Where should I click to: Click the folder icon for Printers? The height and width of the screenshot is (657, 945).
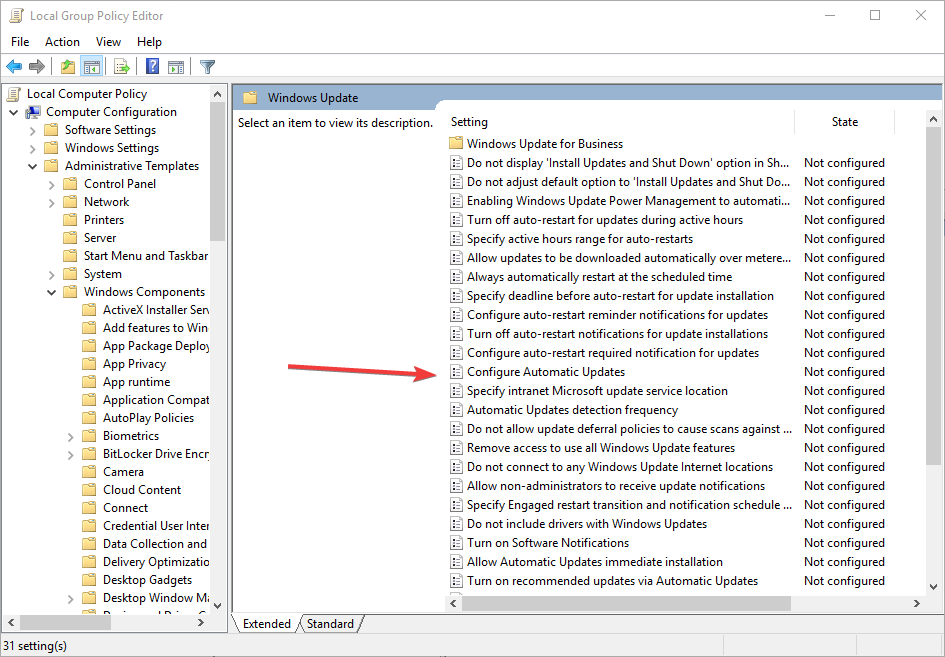point(71,219)
